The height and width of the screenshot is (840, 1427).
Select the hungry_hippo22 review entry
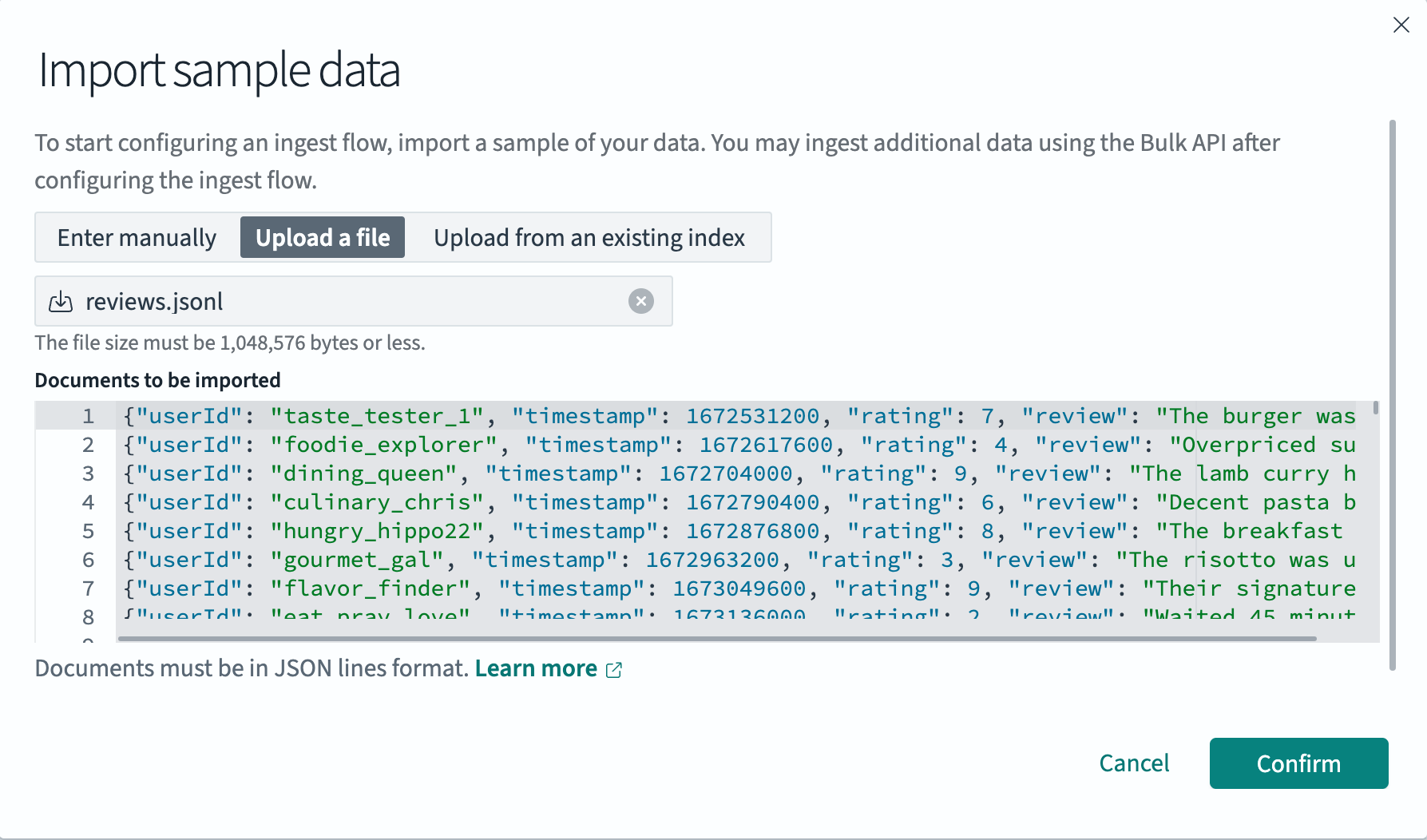click(x=559, y=530)
